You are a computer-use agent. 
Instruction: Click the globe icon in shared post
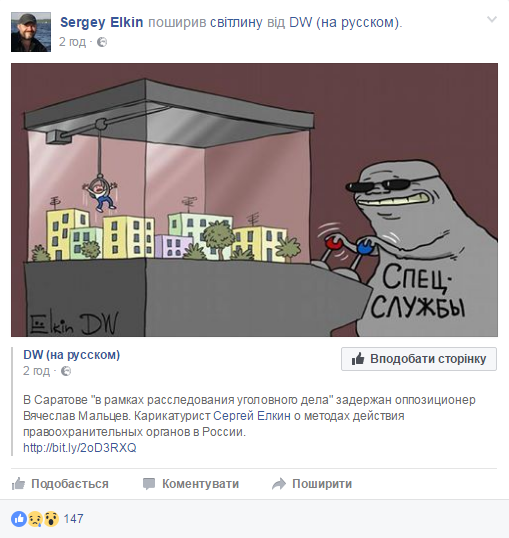(66, 371)
